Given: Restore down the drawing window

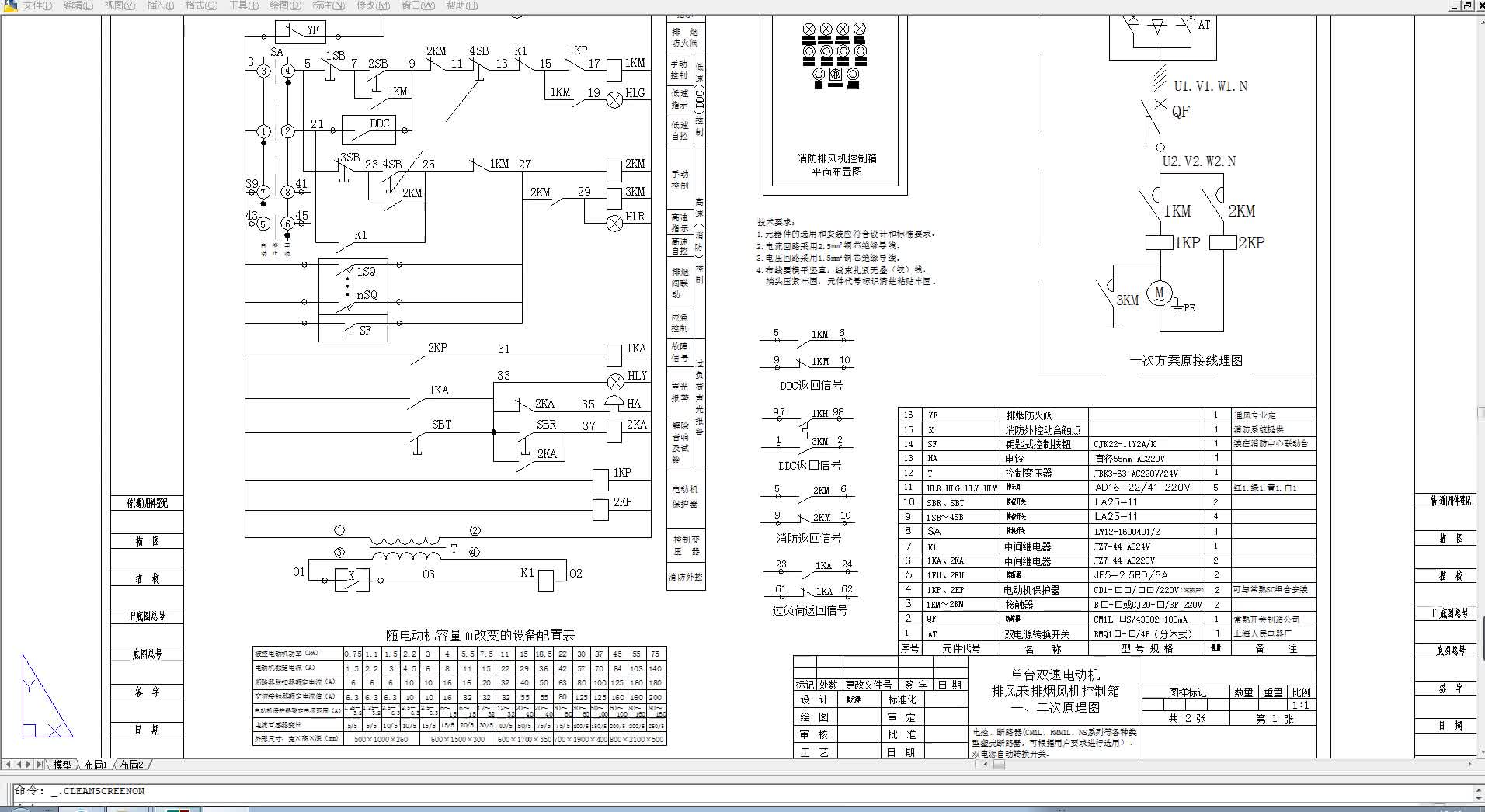Looking at the screenshot, I should click(1467, 5).
